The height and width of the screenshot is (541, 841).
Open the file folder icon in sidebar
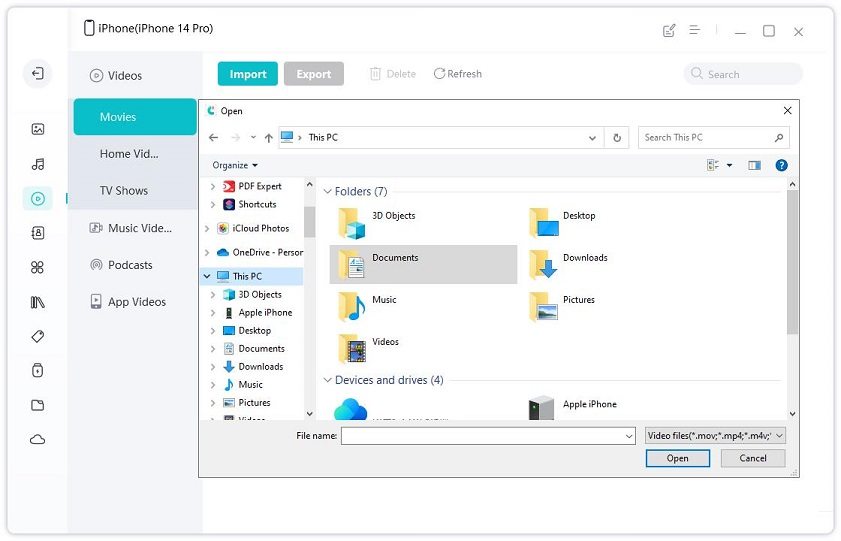(38, 405)
